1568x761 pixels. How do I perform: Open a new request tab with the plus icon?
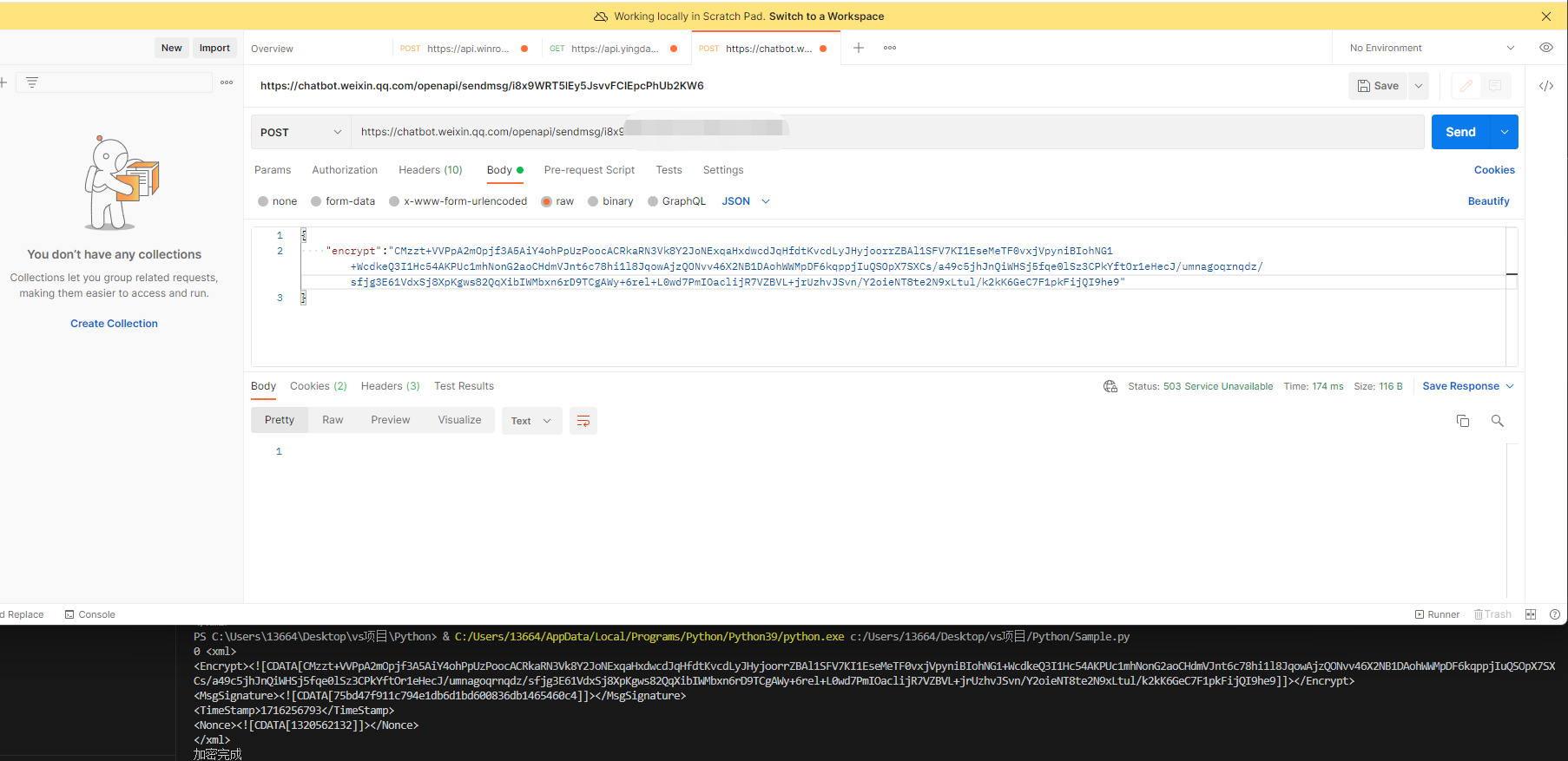tap(859, 48)
